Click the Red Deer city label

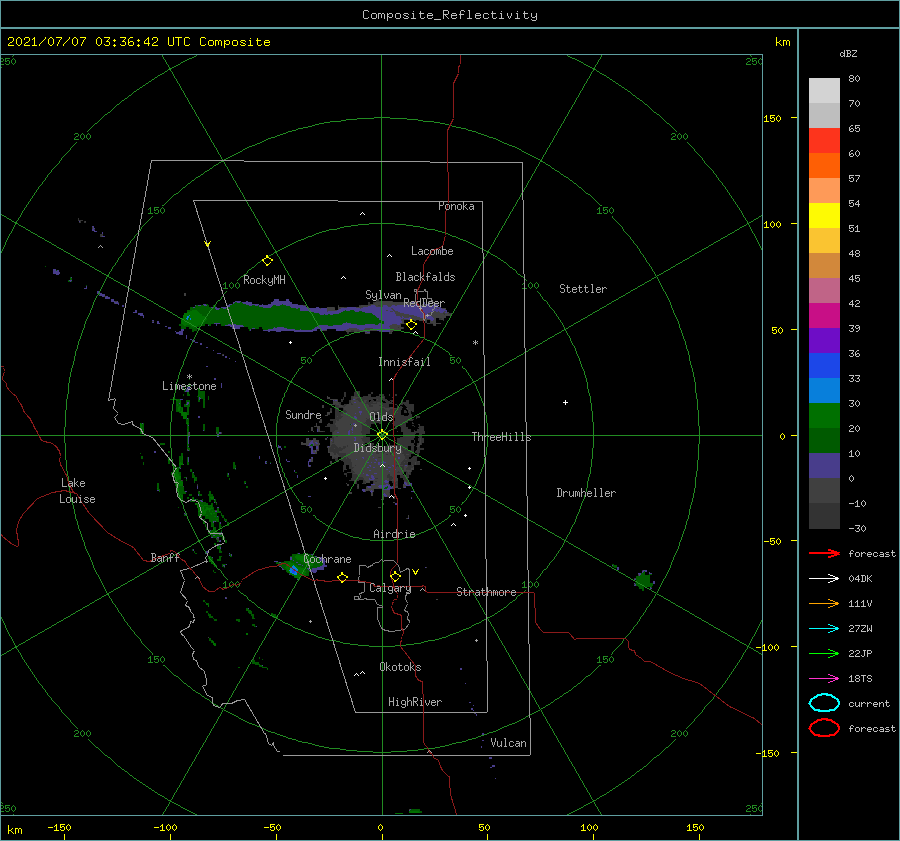424,303
